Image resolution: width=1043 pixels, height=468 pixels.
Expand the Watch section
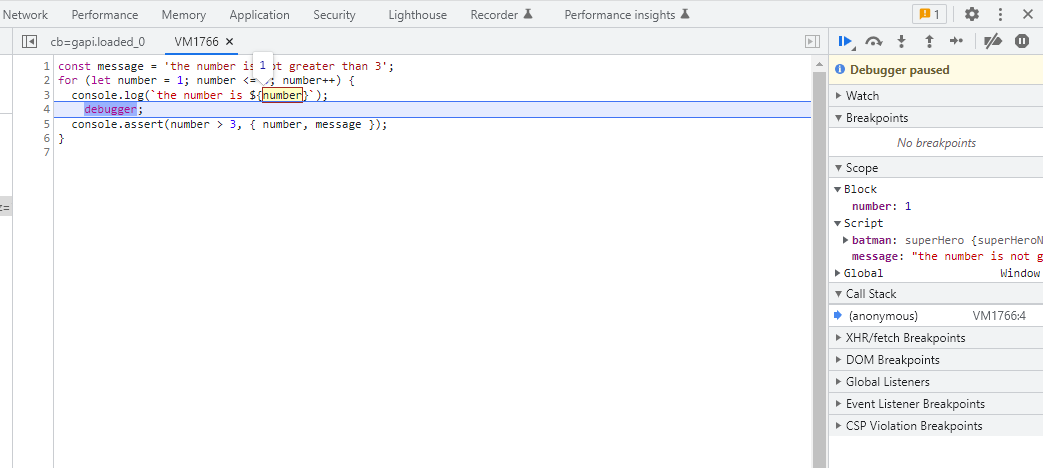[862, 96]
